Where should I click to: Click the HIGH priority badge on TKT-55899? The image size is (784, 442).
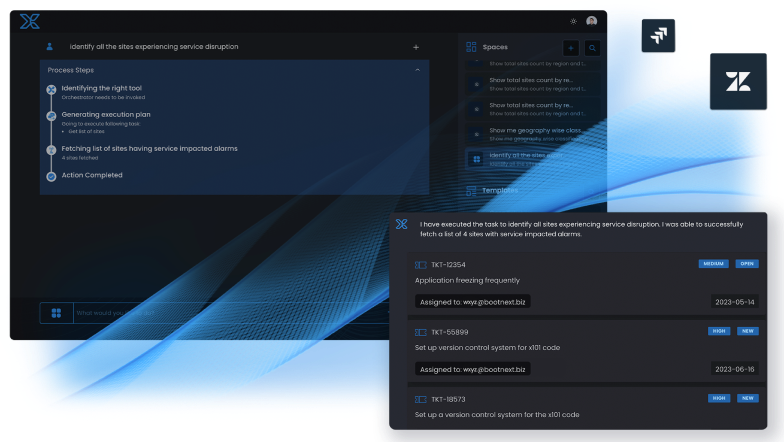[718, 331]
